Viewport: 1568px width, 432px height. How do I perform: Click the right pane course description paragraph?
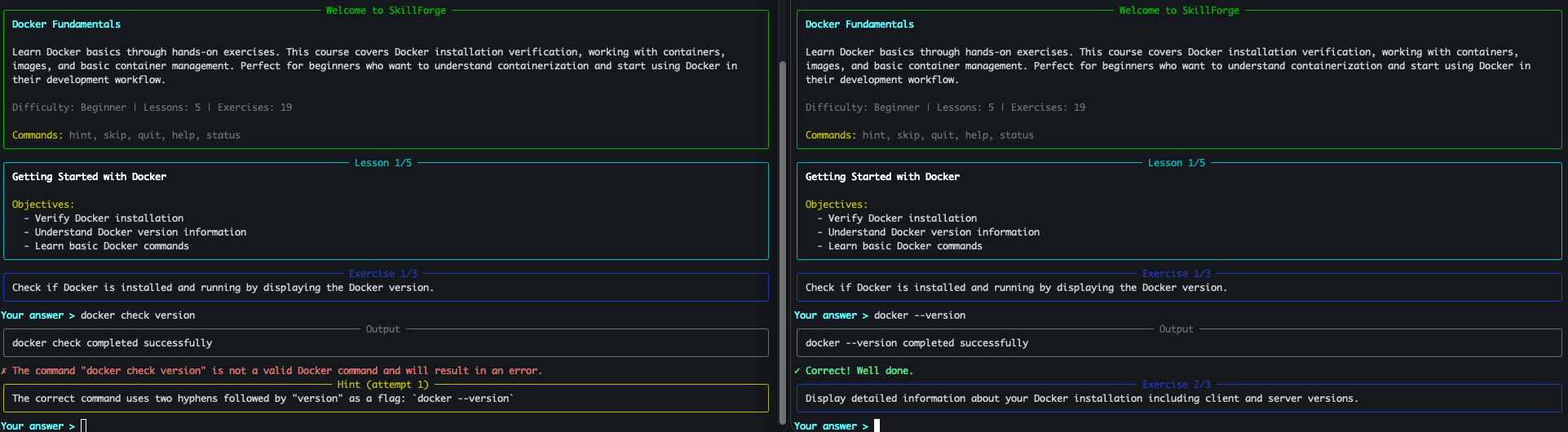tap(1168, 66)
